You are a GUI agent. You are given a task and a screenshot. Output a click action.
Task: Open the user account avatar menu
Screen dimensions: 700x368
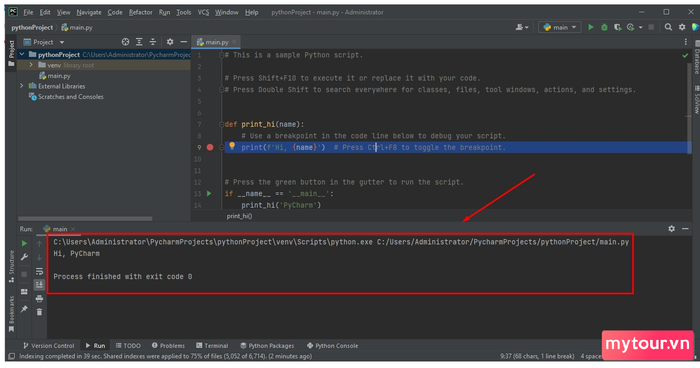click(522, 27)
